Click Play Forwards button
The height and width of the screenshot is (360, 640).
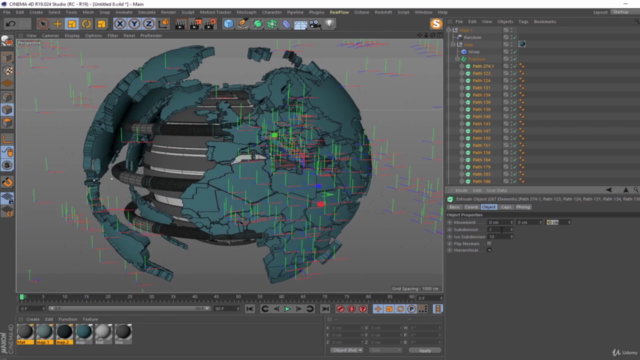(x=287, y=309)
